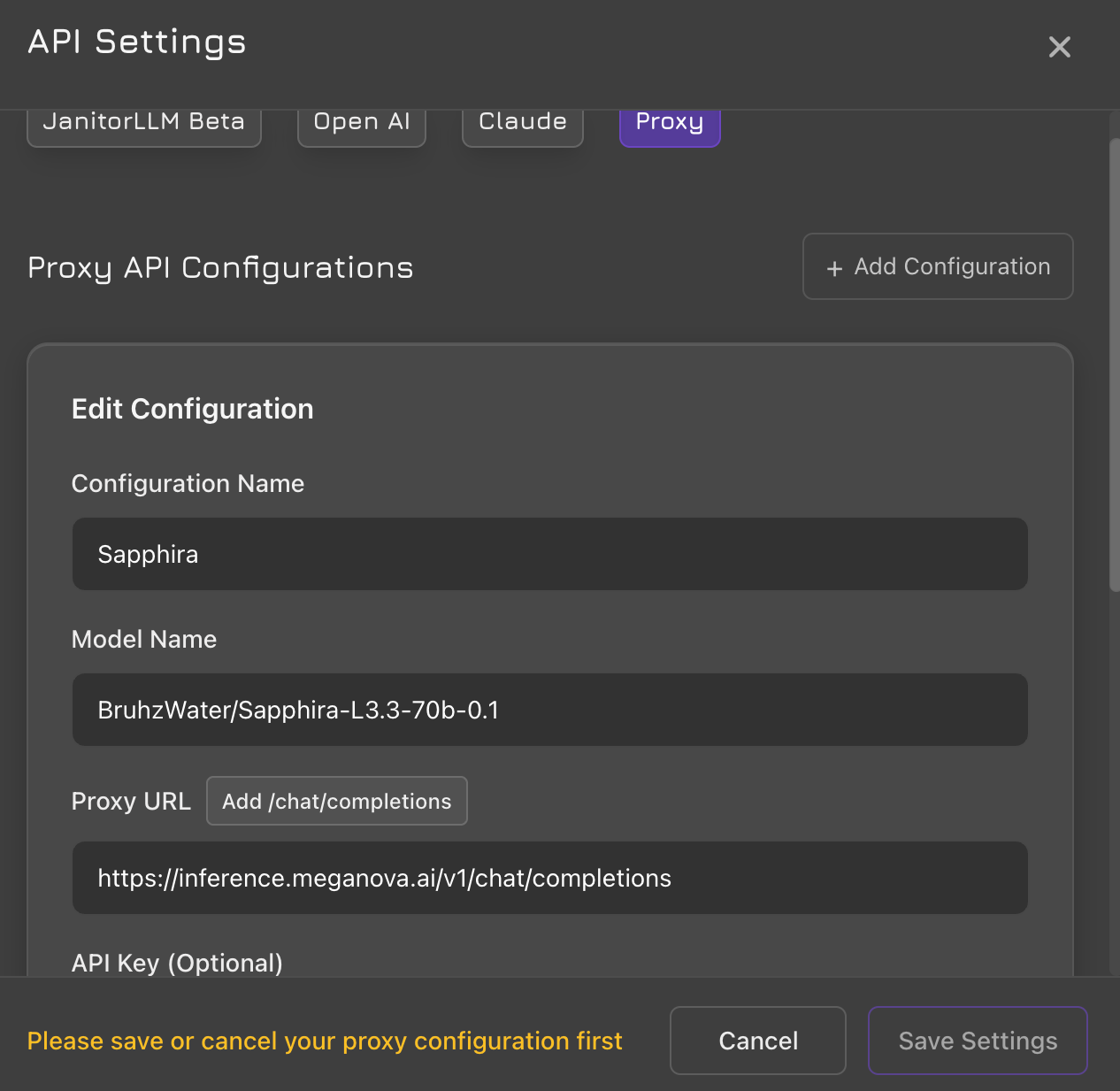Click the API Settings title text
Viewport: 1120px width, 1091px height.
136,42
